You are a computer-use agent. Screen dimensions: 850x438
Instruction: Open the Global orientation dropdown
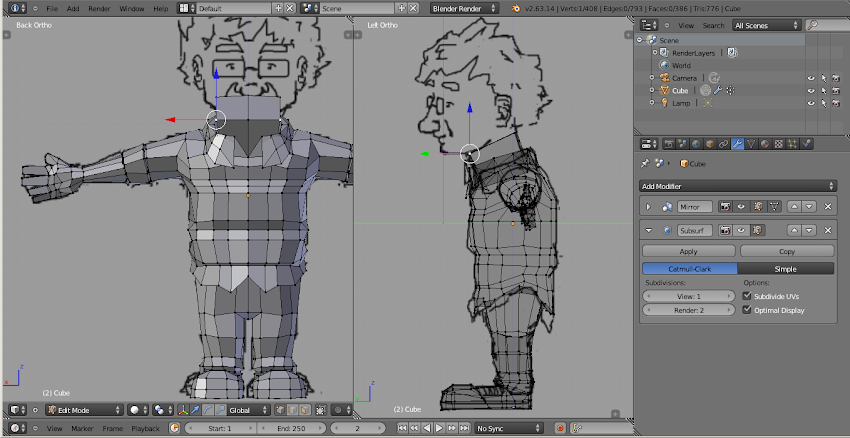[249, 410]
